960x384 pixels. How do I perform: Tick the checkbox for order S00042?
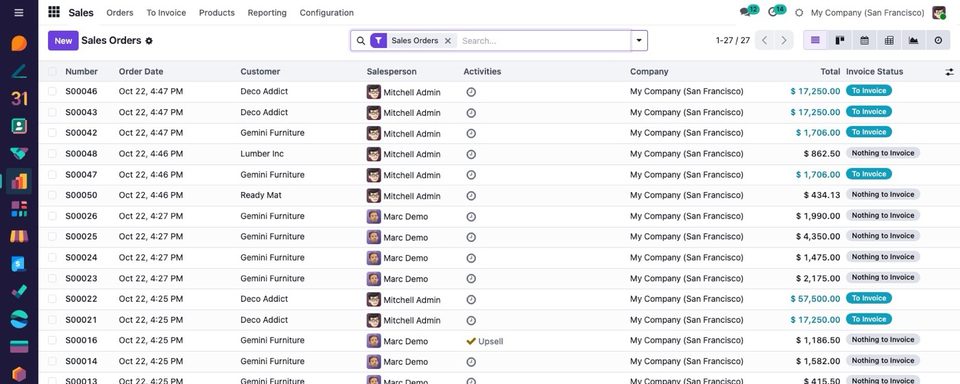(x=52, y=133)
